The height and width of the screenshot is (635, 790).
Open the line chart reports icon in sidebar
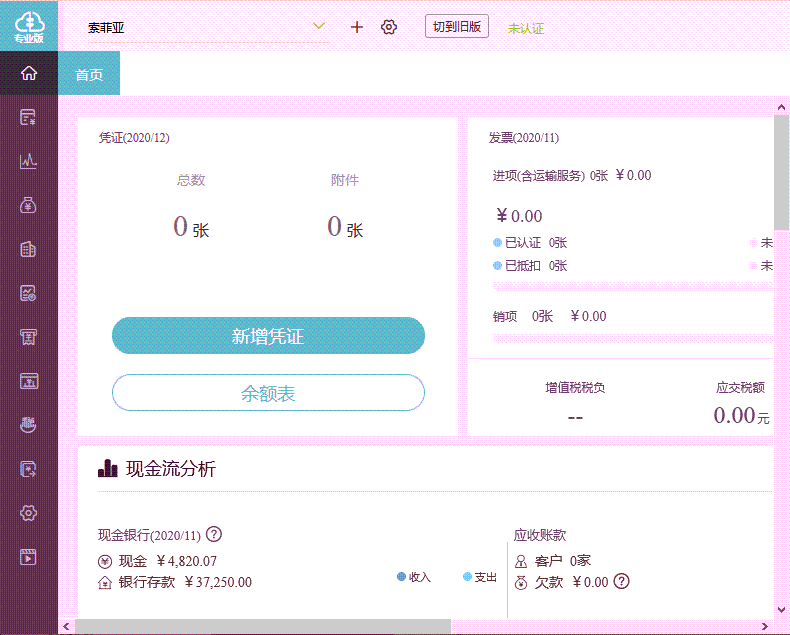pos(28,161)
